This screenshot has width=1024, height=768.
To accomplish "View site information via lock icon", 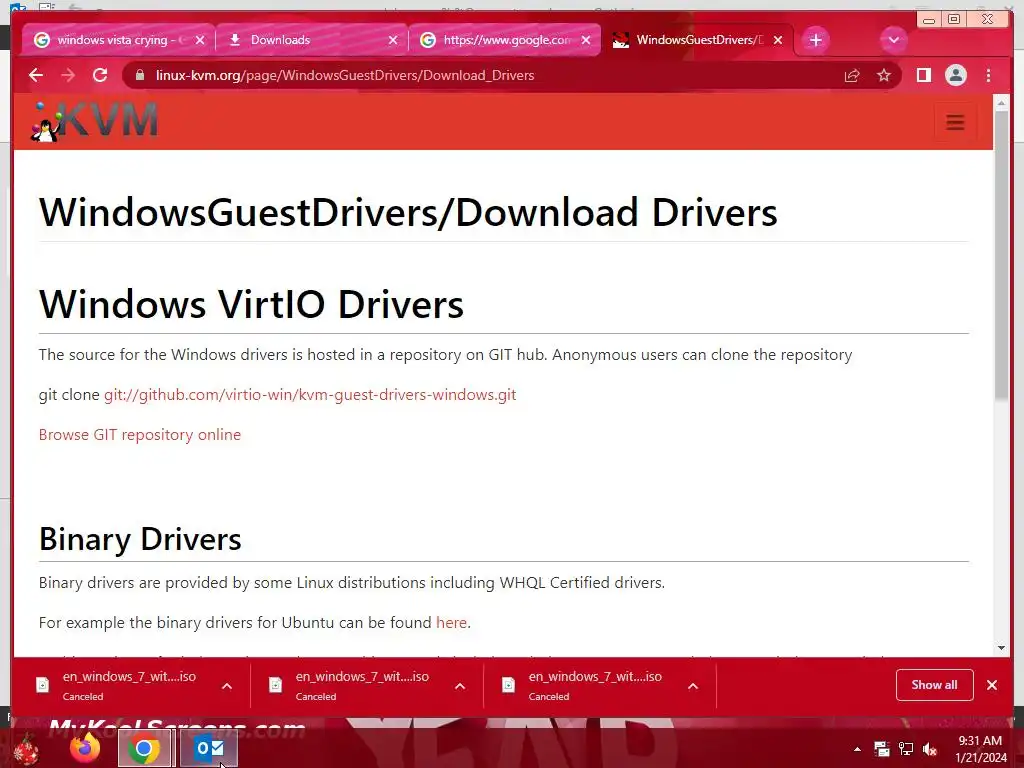I will pos(139,75).
